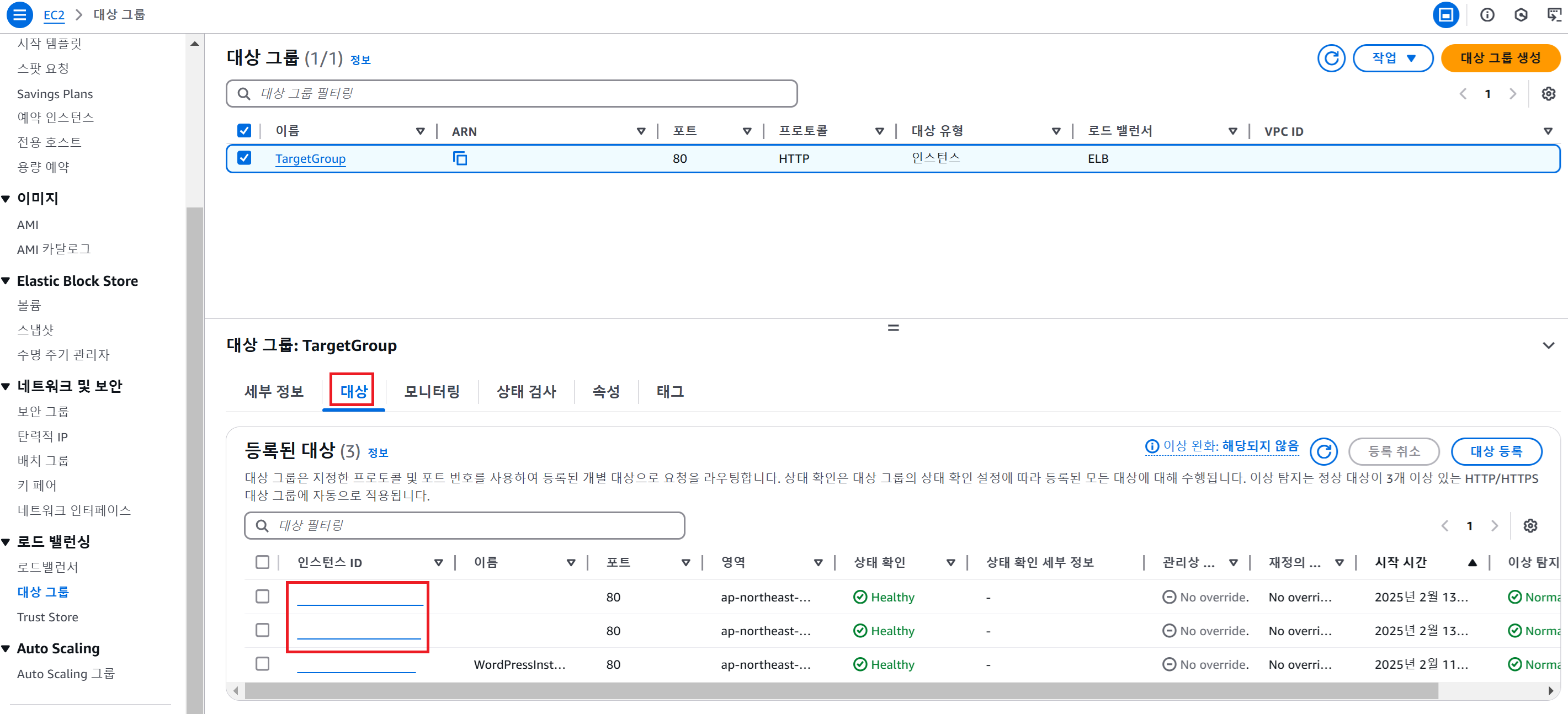Open the TargetGroup name link
Viewport: 1568px width, 714px height.
[310, 158]
